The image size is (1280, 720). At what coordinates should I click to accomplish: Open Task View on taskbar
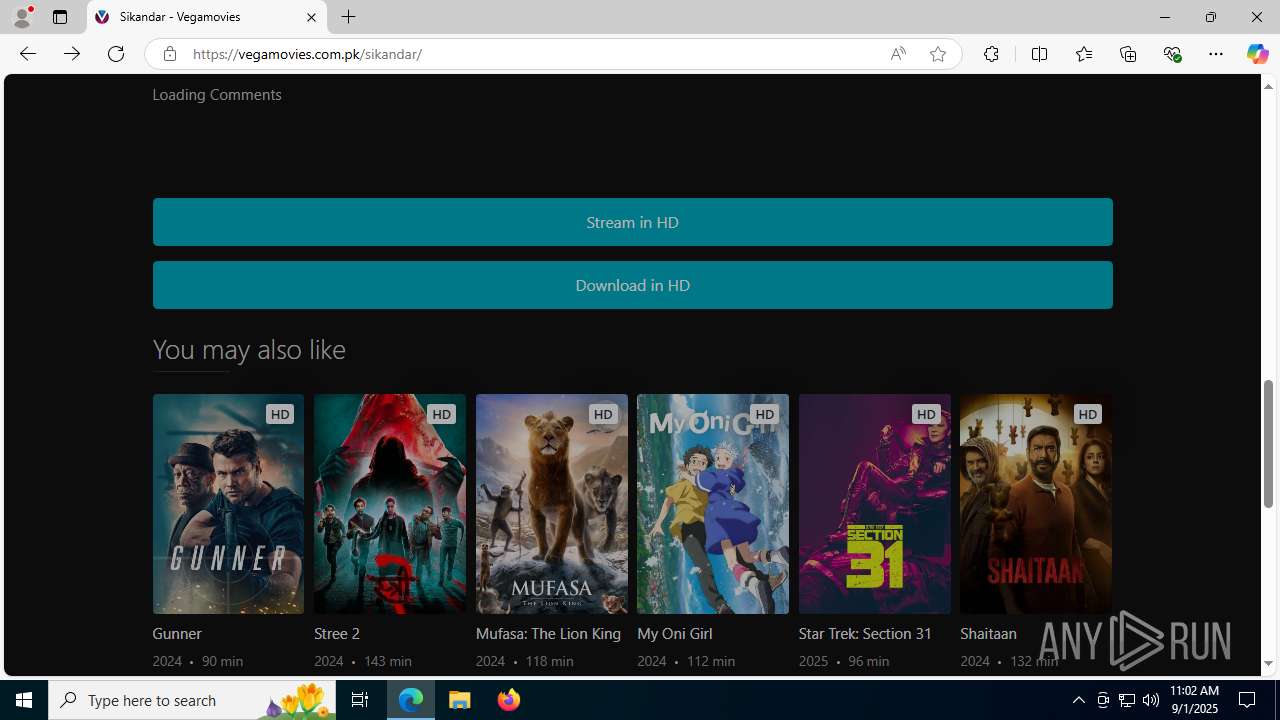pos(360,700)
